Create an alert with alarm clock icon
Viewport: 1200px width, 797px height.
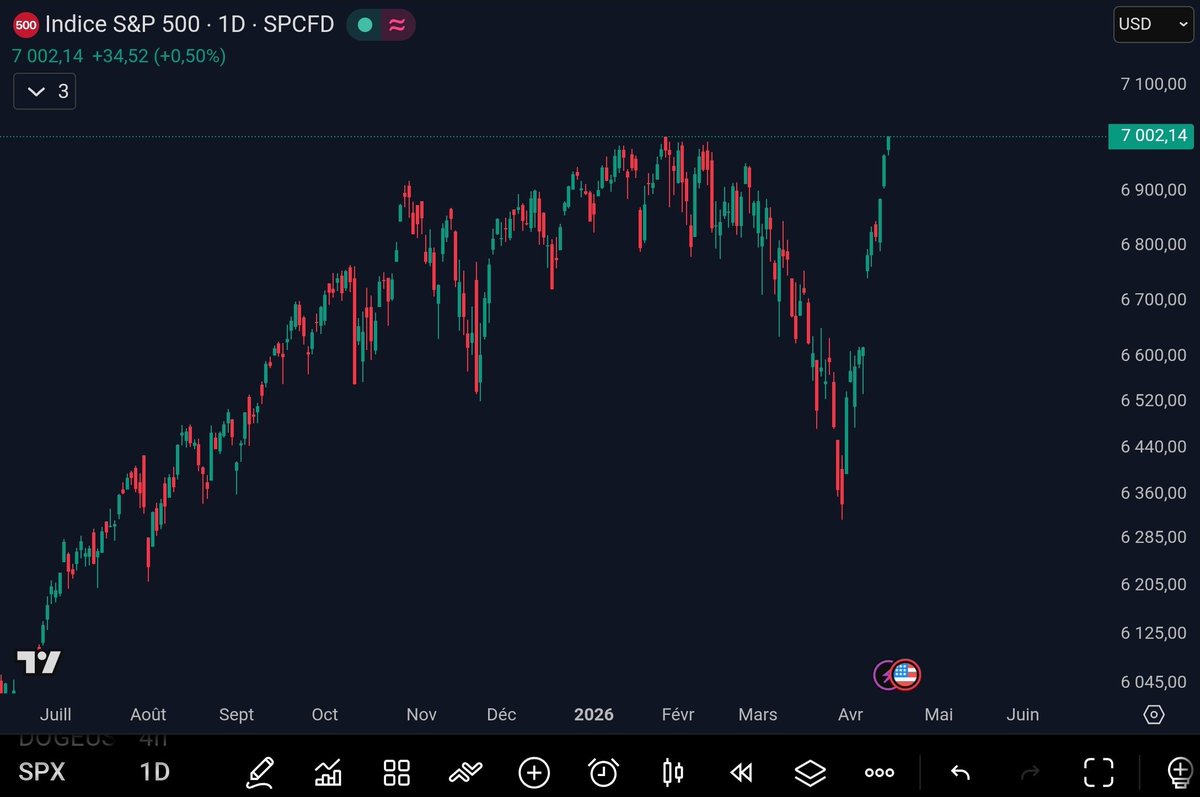click(x=603, y=772)
